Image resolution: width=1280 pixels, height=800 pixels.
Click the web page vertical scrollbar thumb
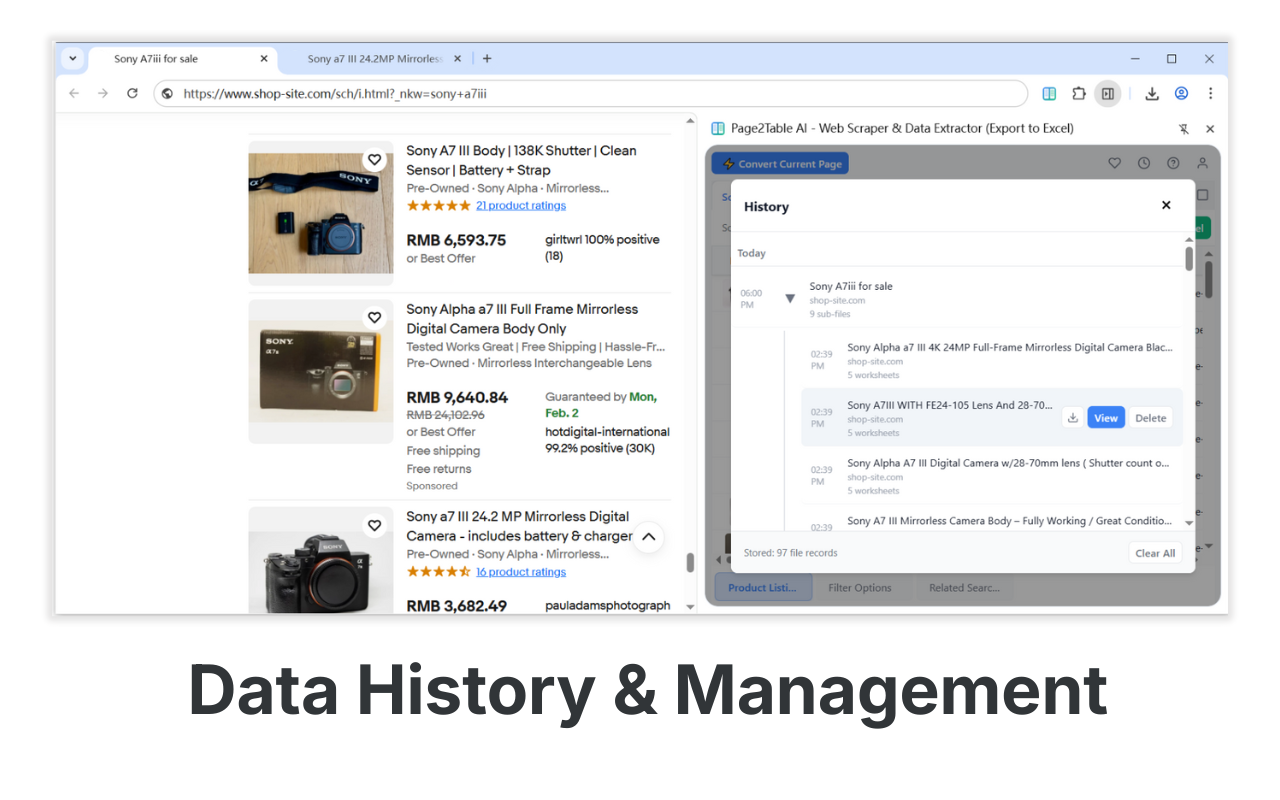pos(690,563)
